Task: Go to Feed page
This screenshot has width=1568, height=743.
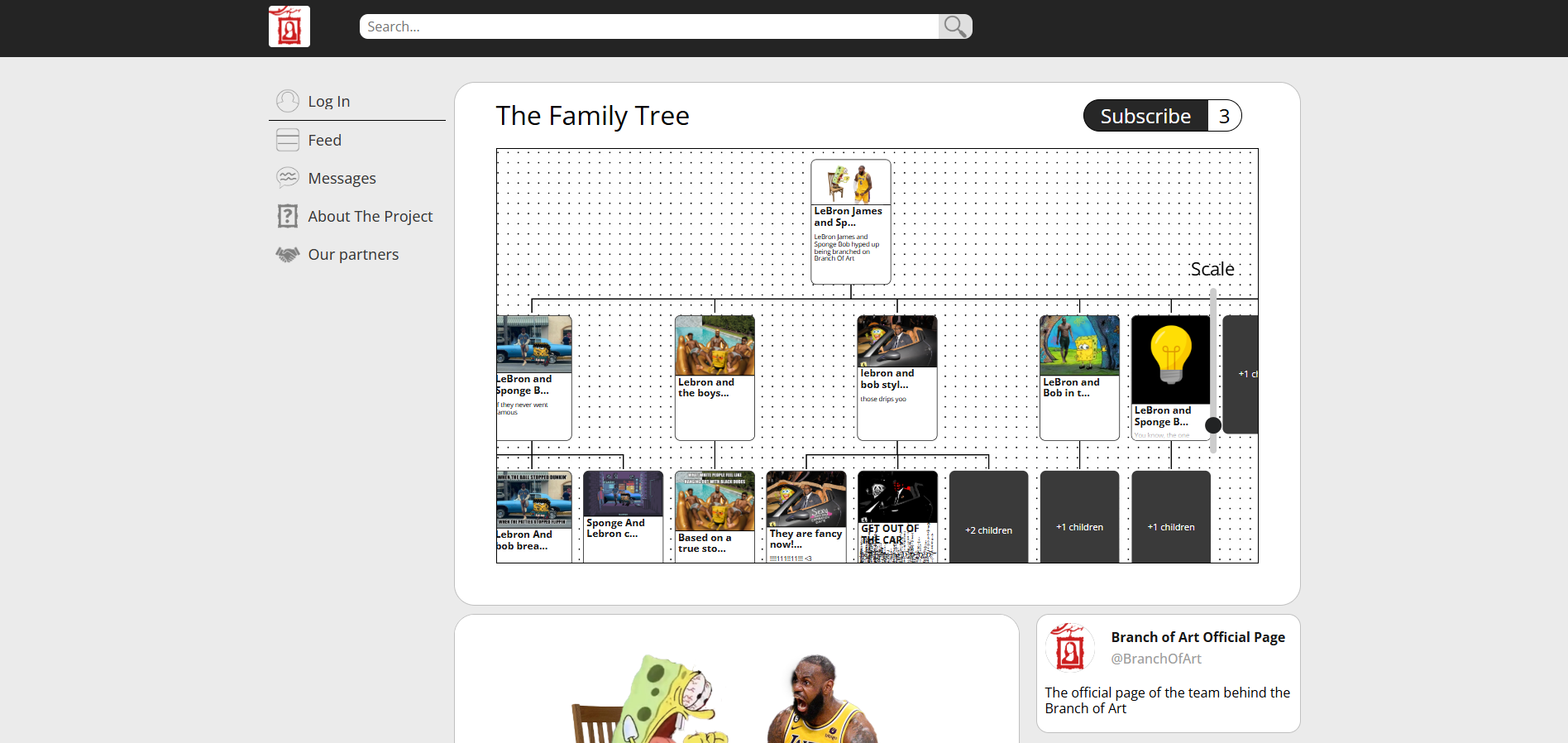Action: 325,140
